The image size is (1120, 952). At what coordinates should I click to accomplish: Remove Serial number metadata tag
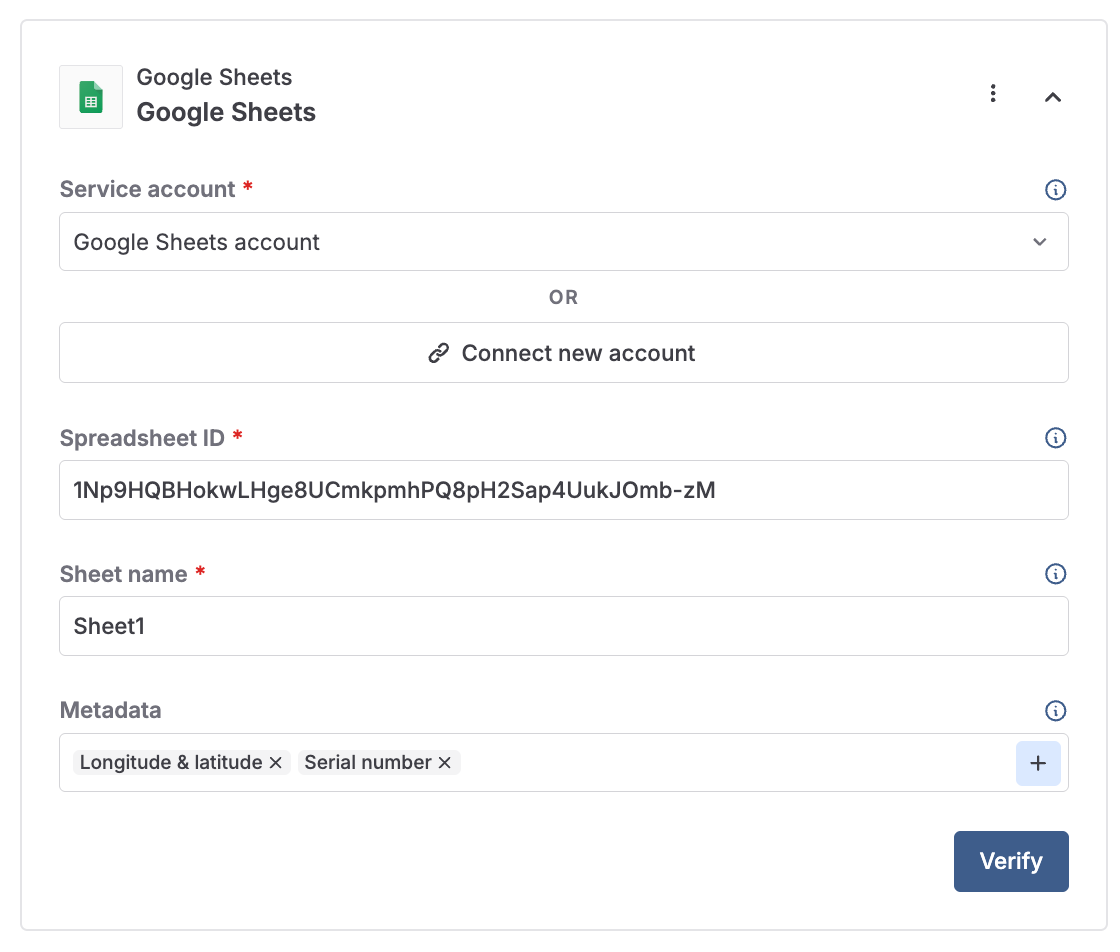click(x=444, y=763)
